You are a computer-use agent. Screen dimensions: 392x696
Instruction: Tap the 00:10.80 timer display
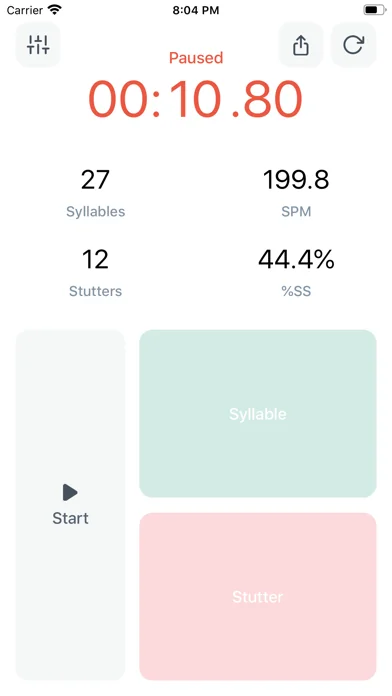point(196,99)
